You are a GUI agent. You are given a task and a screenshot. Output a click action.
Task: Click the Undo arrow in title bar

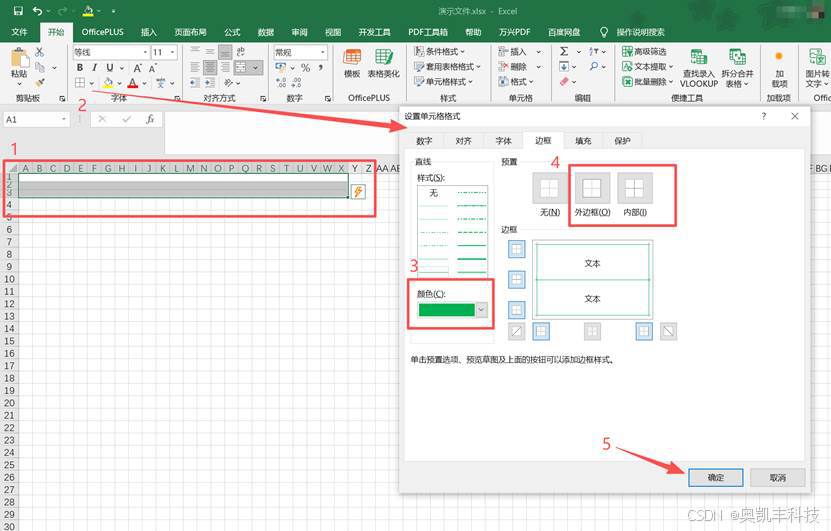tap(37, 11)
